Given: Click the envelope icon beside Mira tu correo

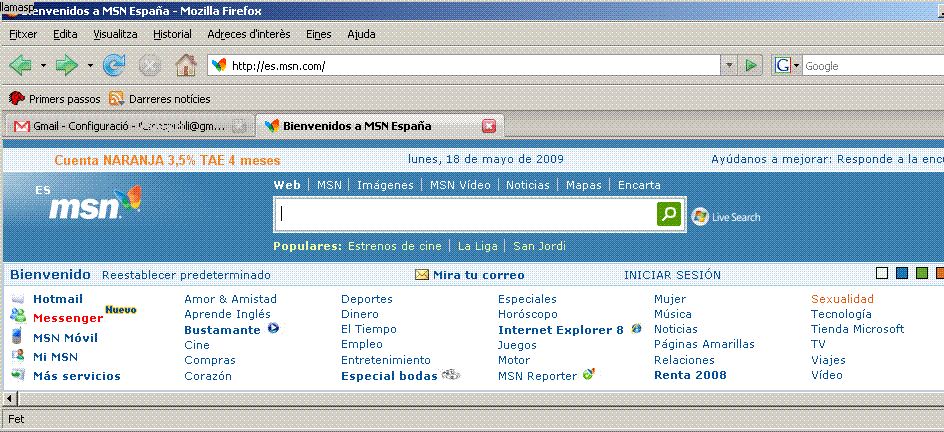Looking at the screenshot, I should coord(422,275).
